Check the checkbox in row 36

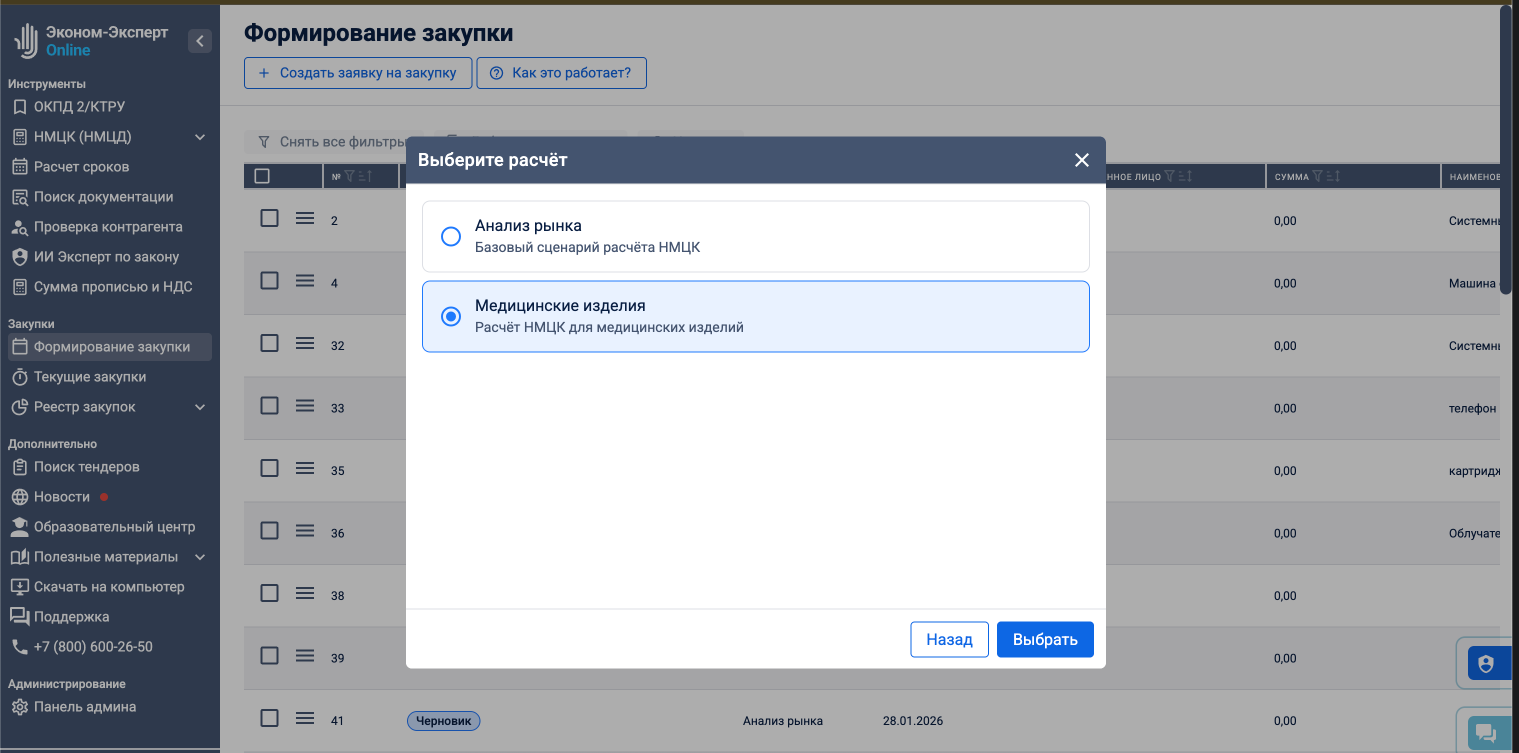(x=269, y=531)
